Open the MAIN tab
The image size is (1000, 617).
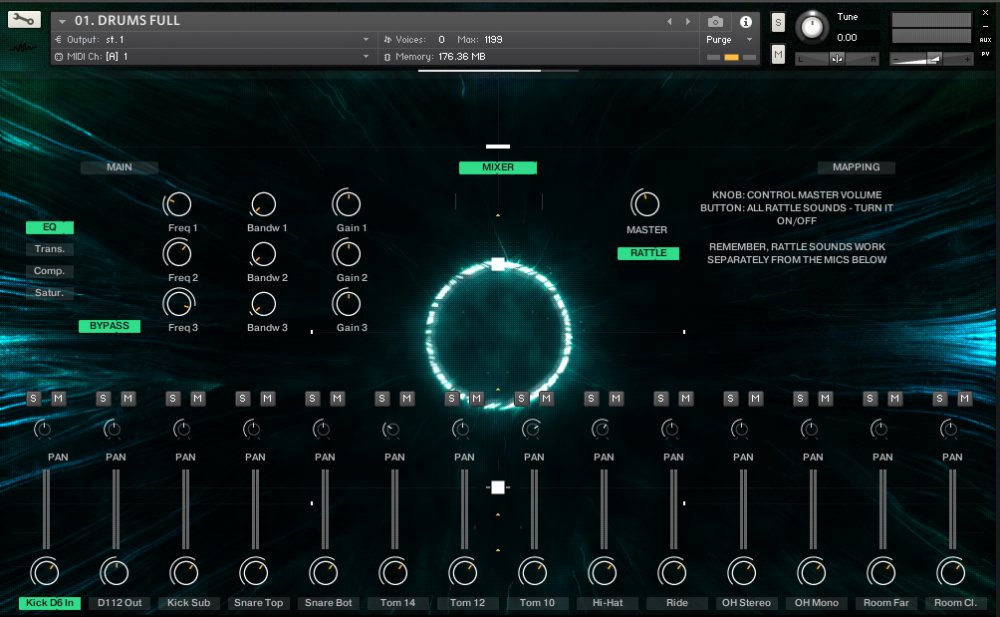(119, 167)
